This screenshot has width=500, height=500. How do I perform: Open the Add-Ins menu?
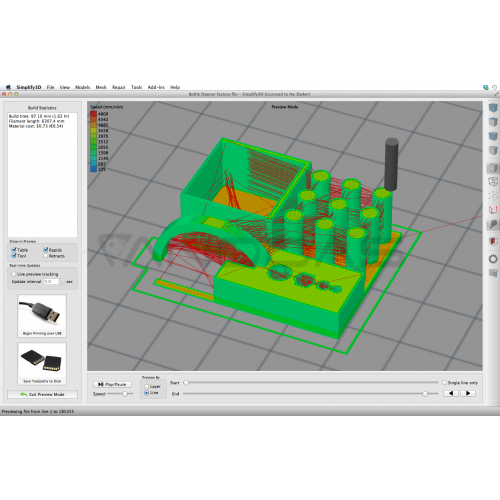point(156,87)
